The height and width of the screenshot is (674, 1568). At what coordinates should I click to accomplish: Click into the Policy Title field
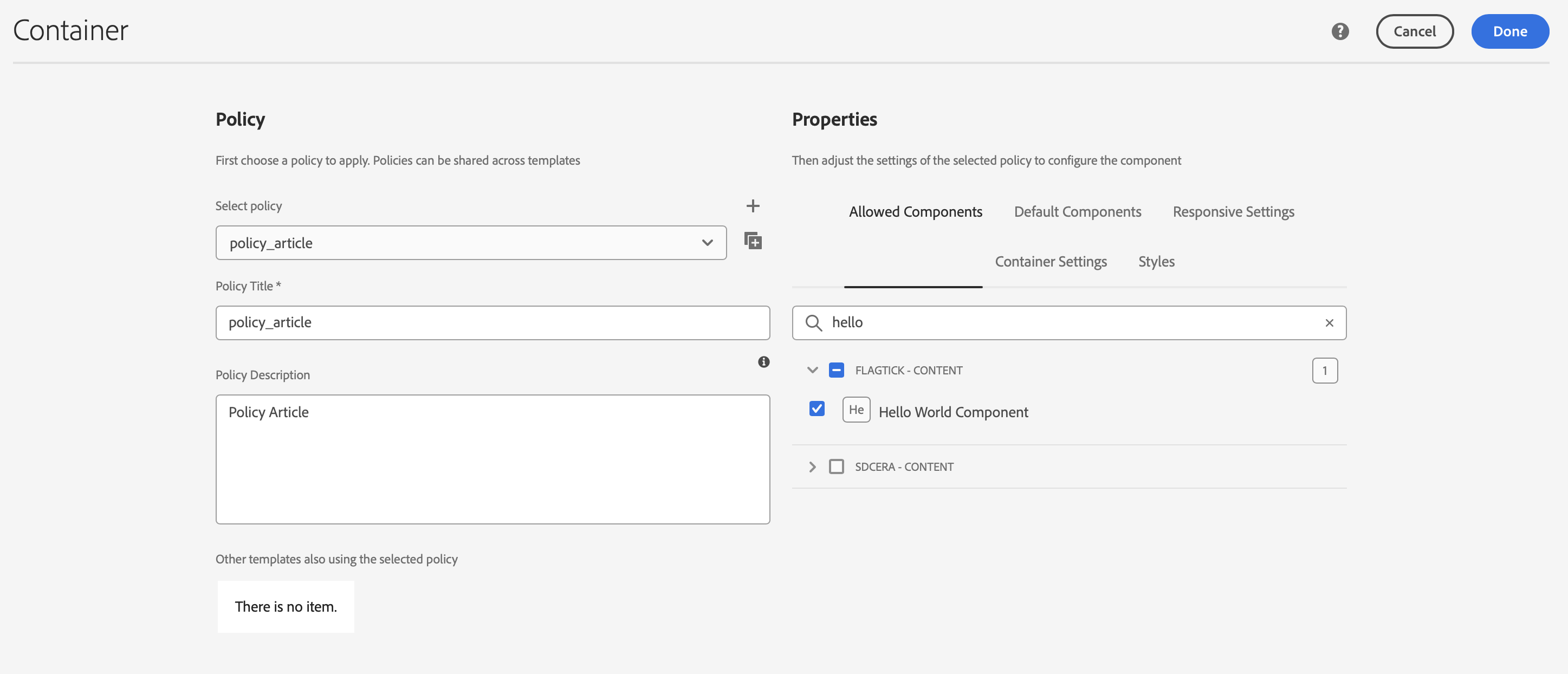click(492, 323)
